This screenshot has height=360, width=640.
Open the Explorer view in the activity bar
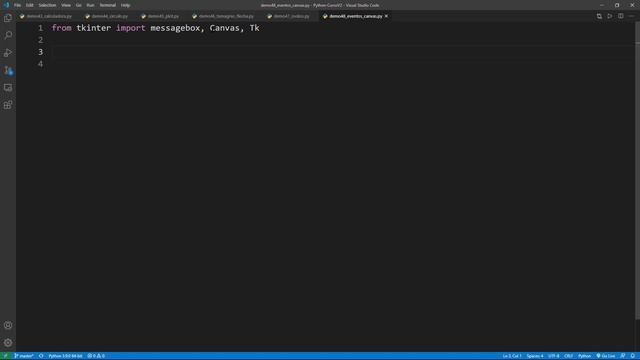[8, 18]
